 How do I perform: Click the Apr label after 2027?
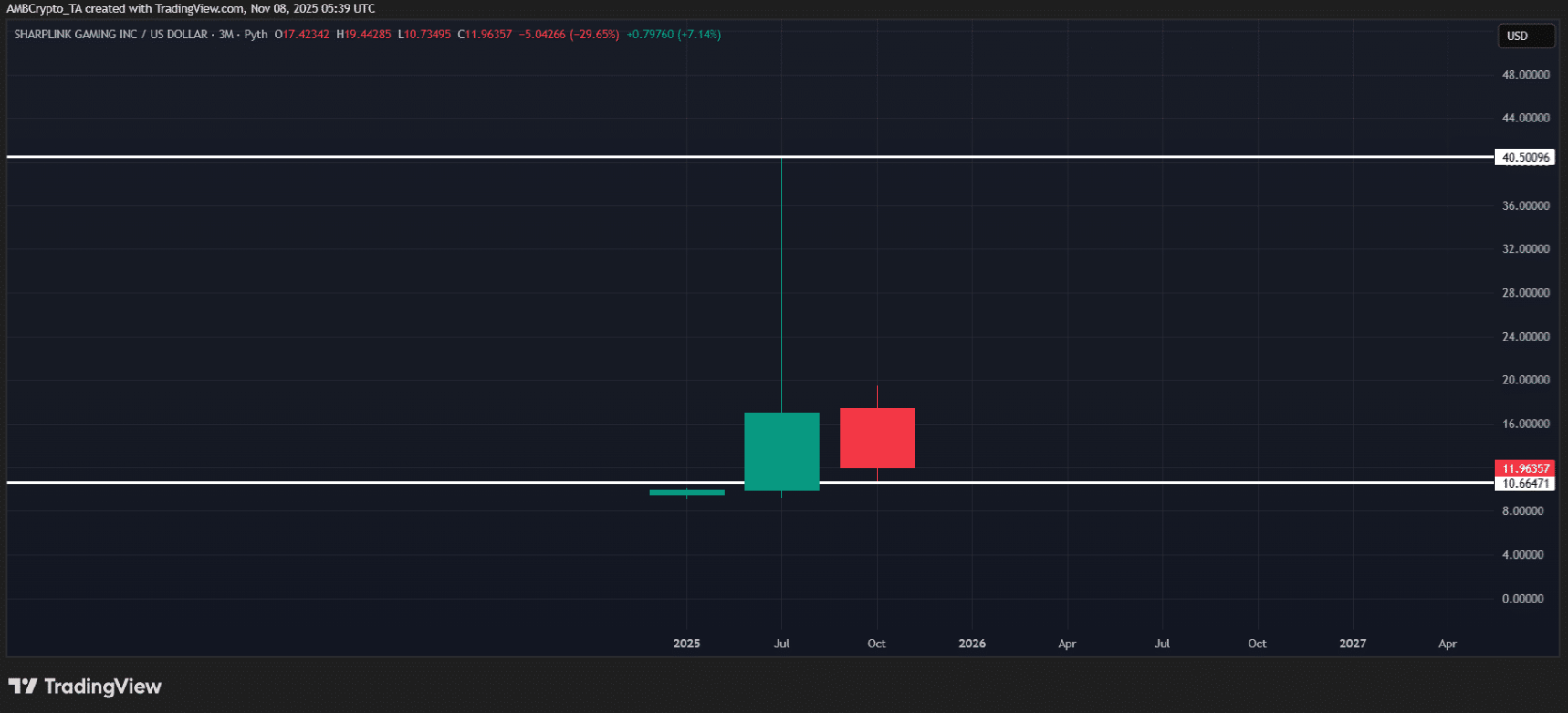click(x=1448, y=644)
